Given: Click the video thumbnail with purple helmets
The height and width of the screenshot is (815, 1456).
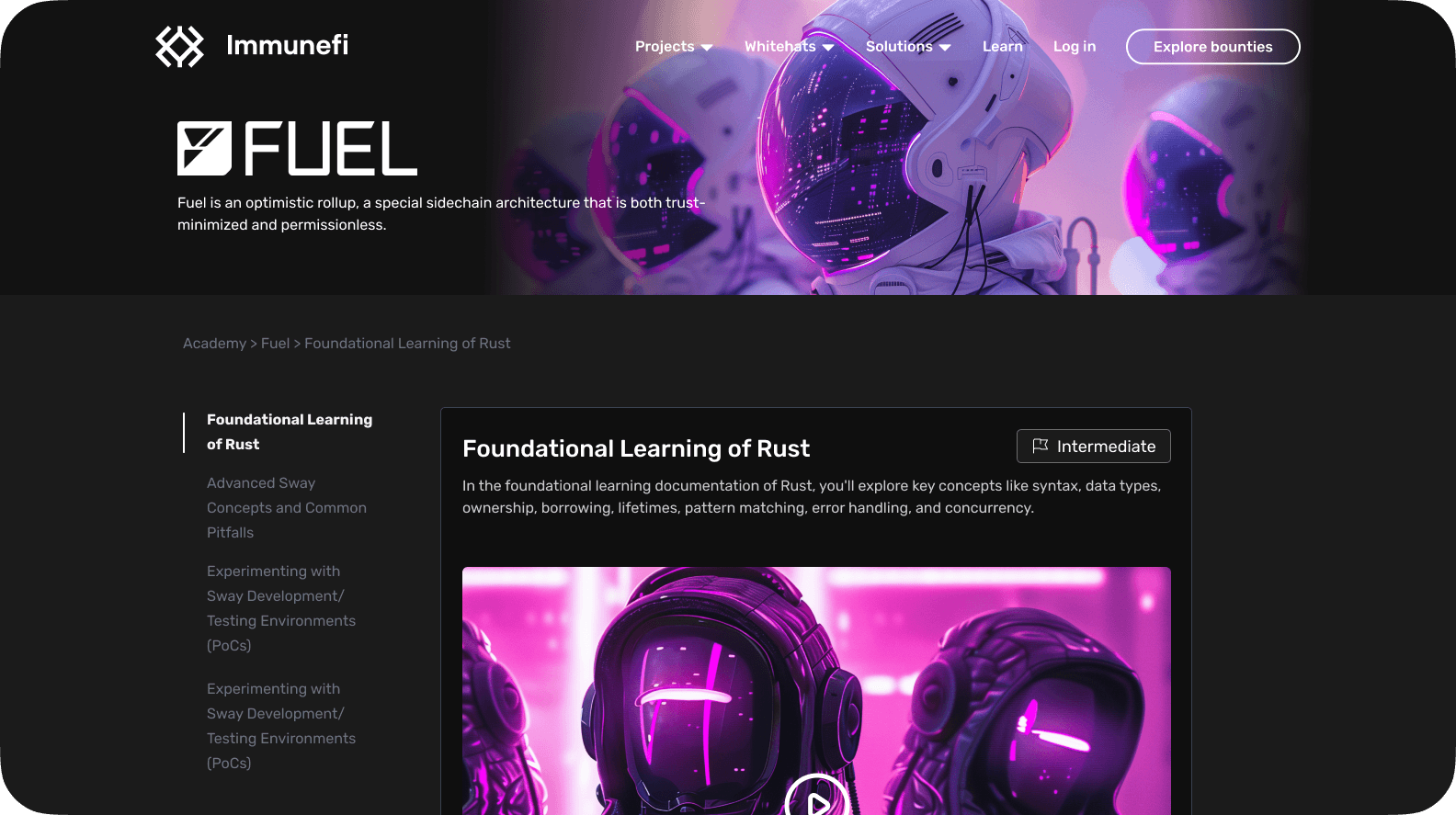Looking at the screenshot, I should coord(816,691).
